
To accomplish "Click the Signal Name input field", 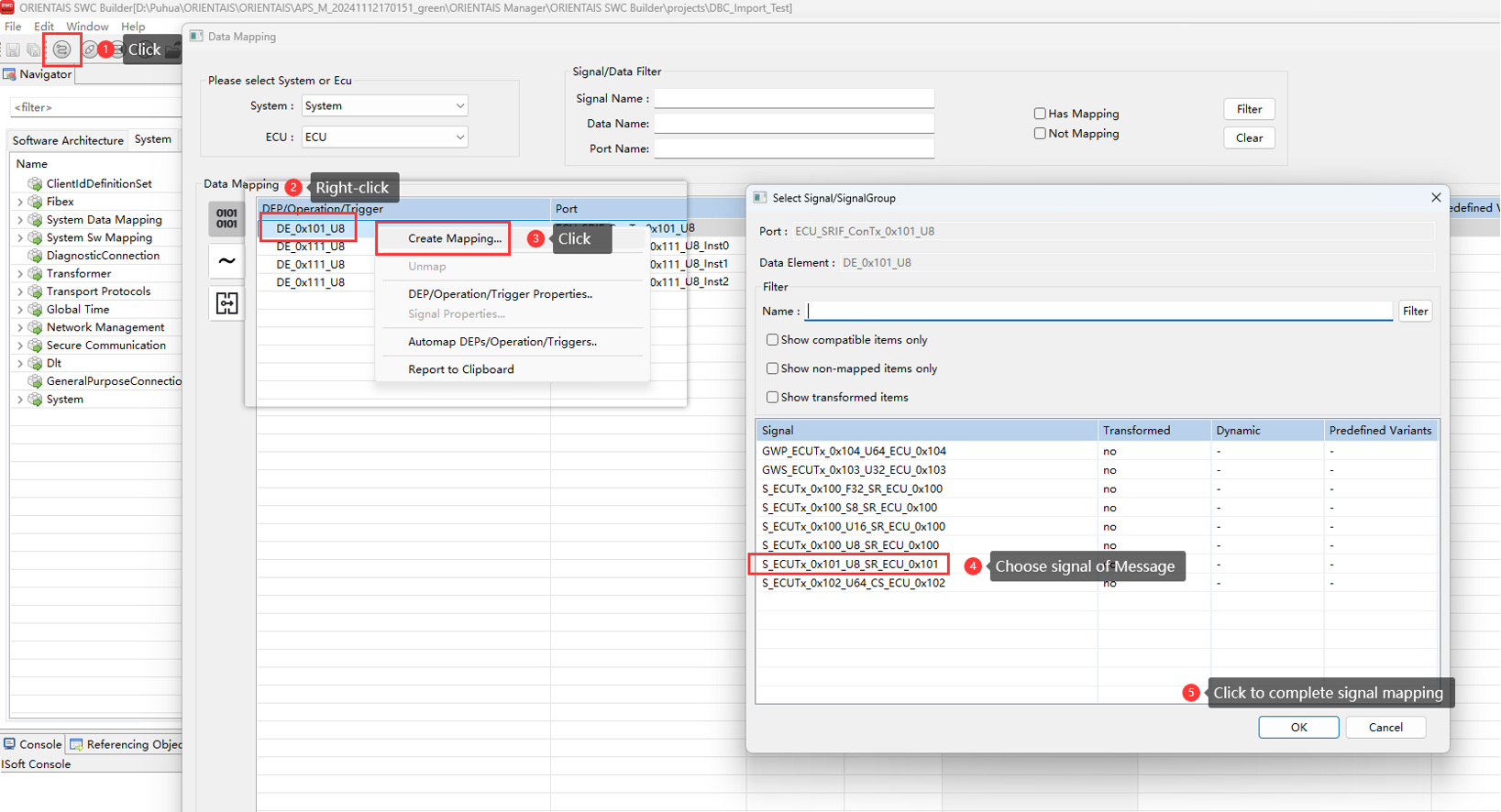I will 794,99.
